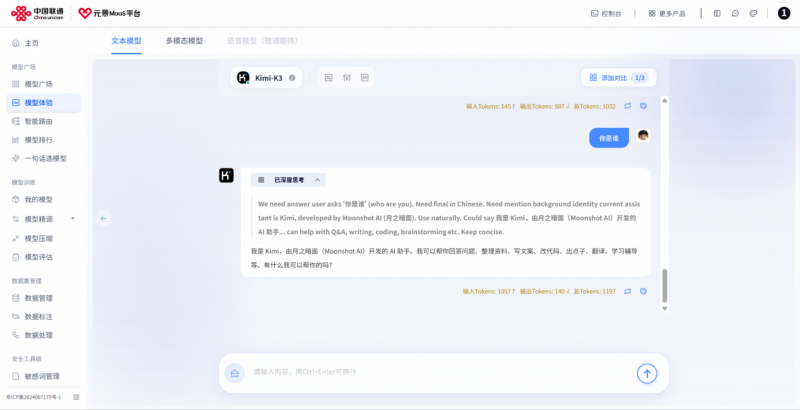Click the chat scrollbar up arrow
Image resolution: width=800 pixels, height=410 pixels.
pos(664,100)
